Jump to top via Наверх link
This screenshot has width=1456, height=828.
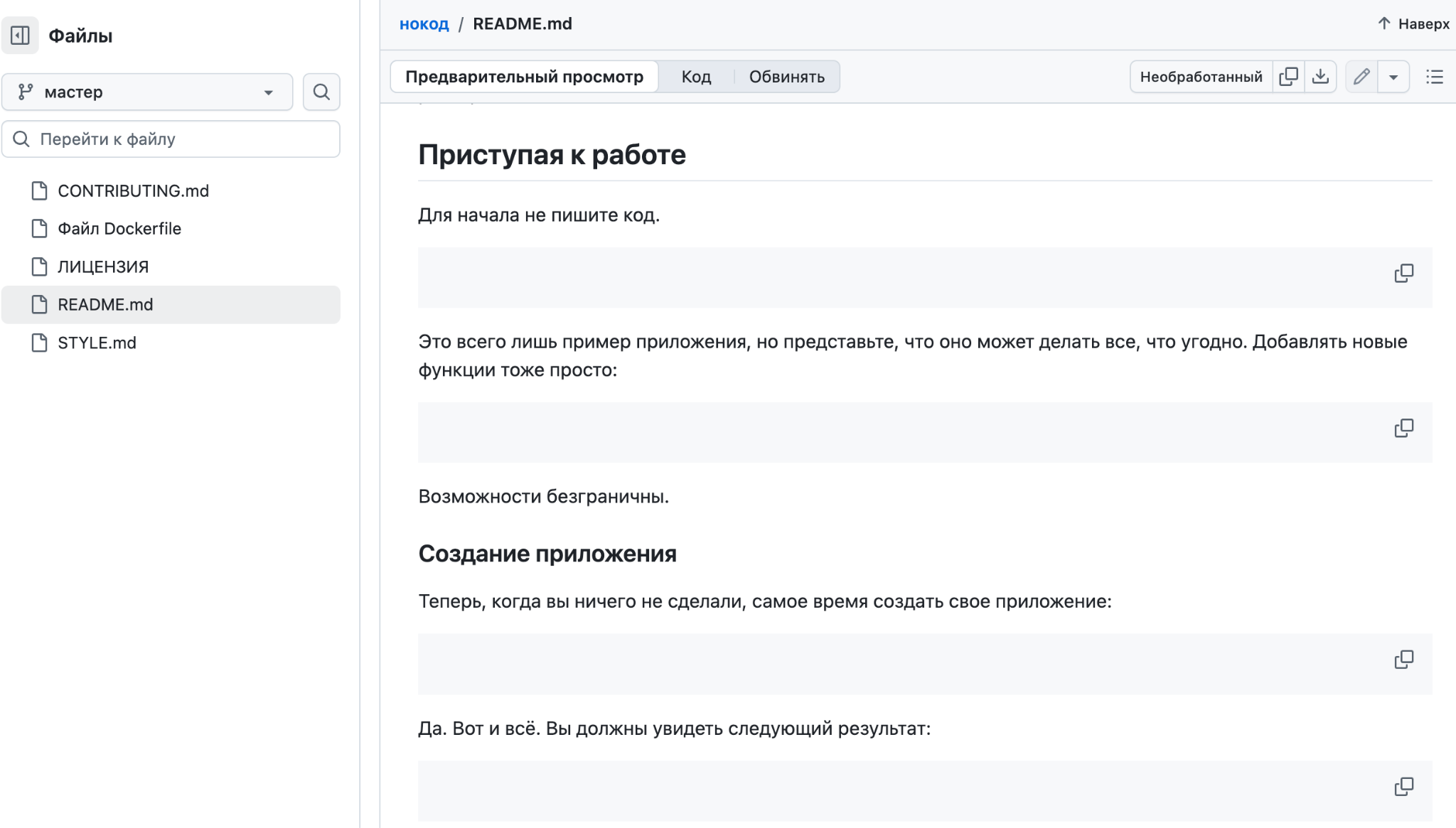1413,23
